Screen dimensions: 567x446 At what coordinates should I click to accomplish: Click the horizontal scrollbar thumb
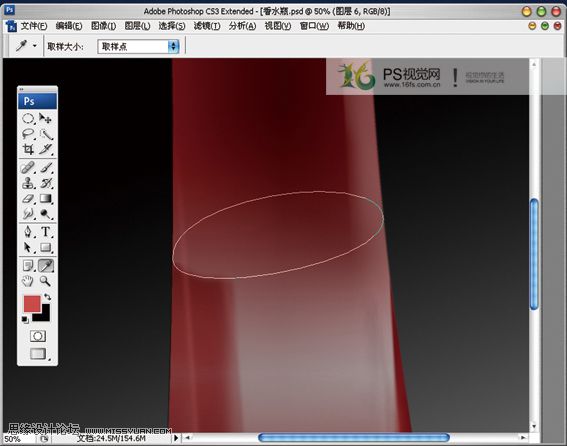click(x=354, y=438)
